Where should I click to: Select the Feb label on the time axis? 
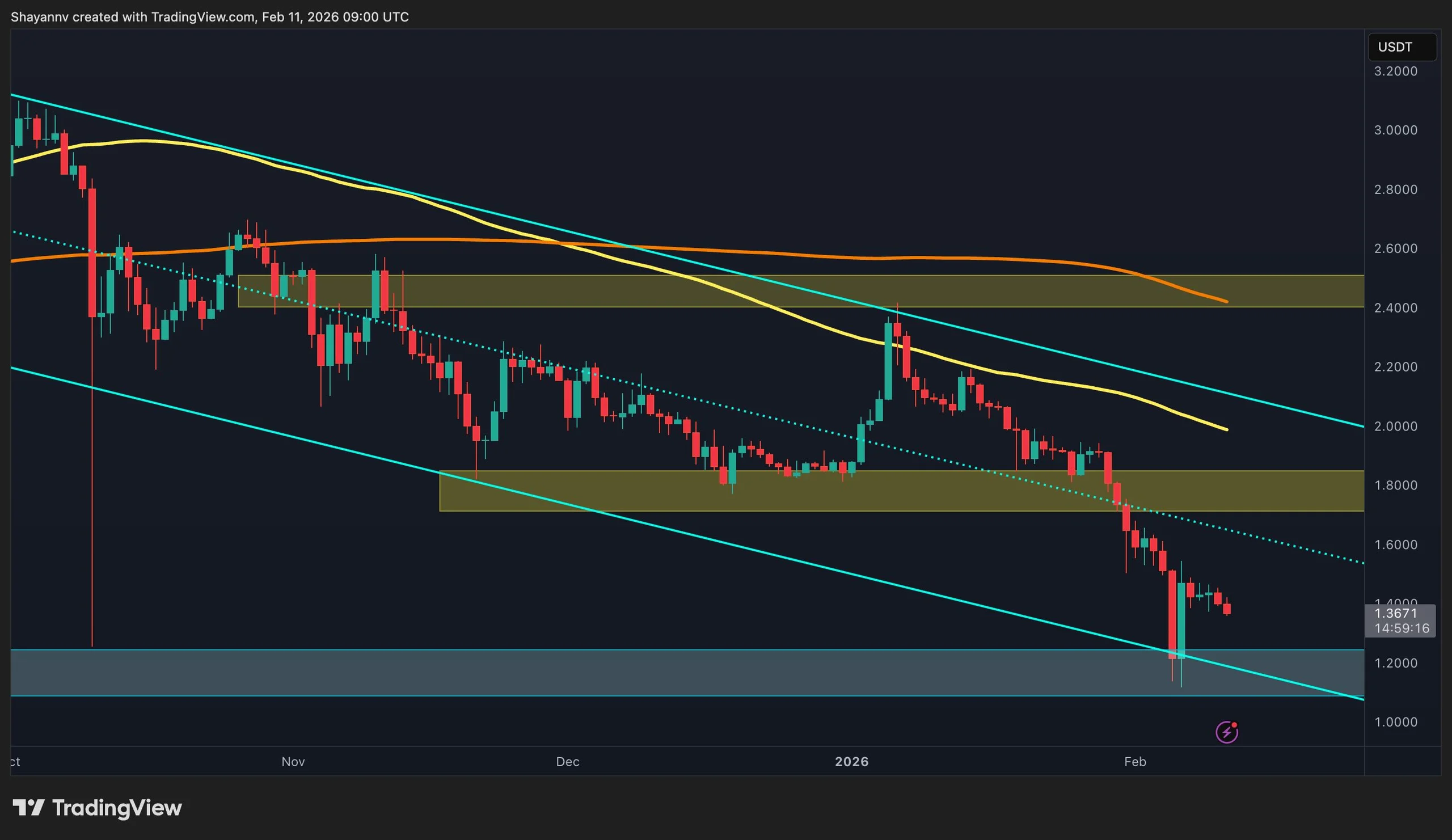tap(1136, 762)
